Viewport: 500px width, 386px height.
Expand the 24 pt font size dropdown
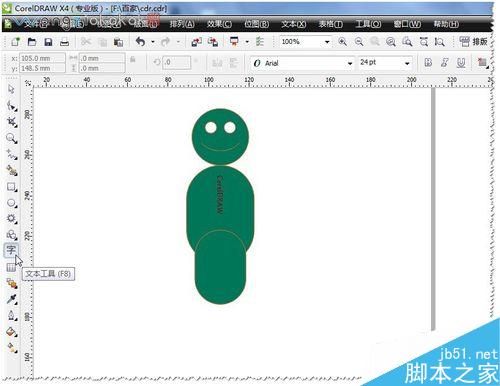(407, 63)
